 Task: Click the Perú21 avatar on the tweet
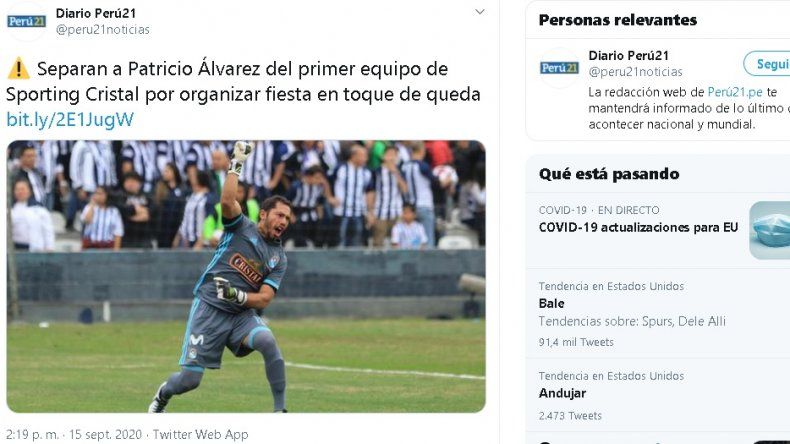coord(26,21)
